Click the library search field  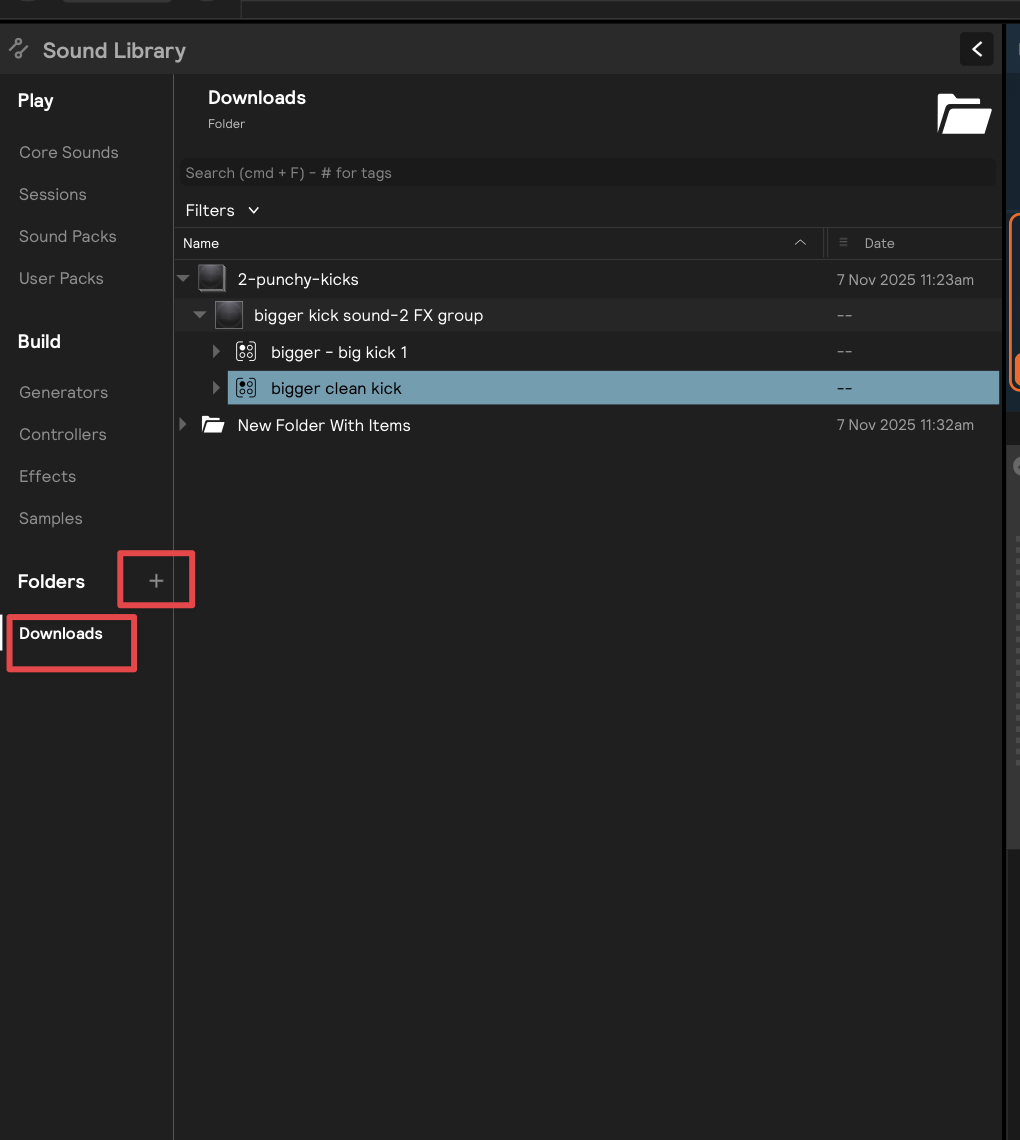point(585,173)
